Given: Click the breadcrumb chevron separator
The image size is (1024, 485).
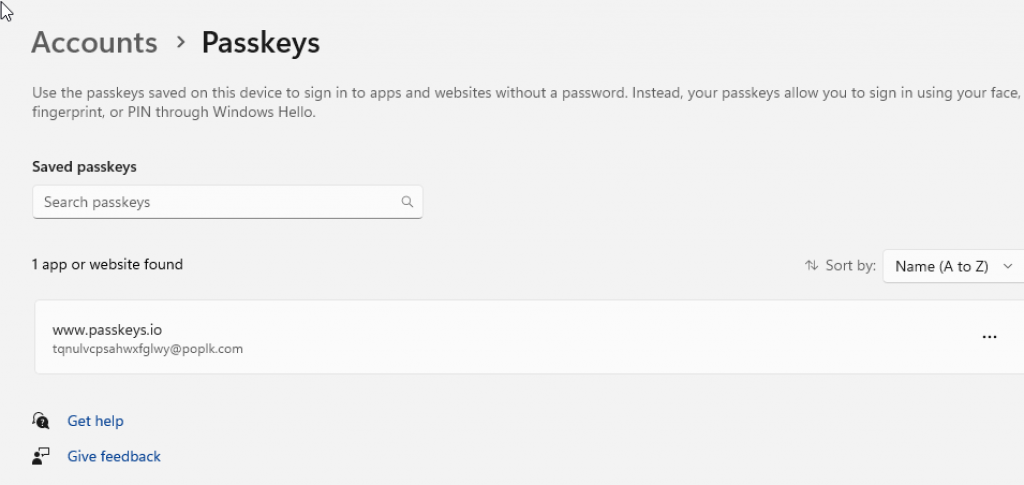Looking at the screenshot, I should (180, 42).
